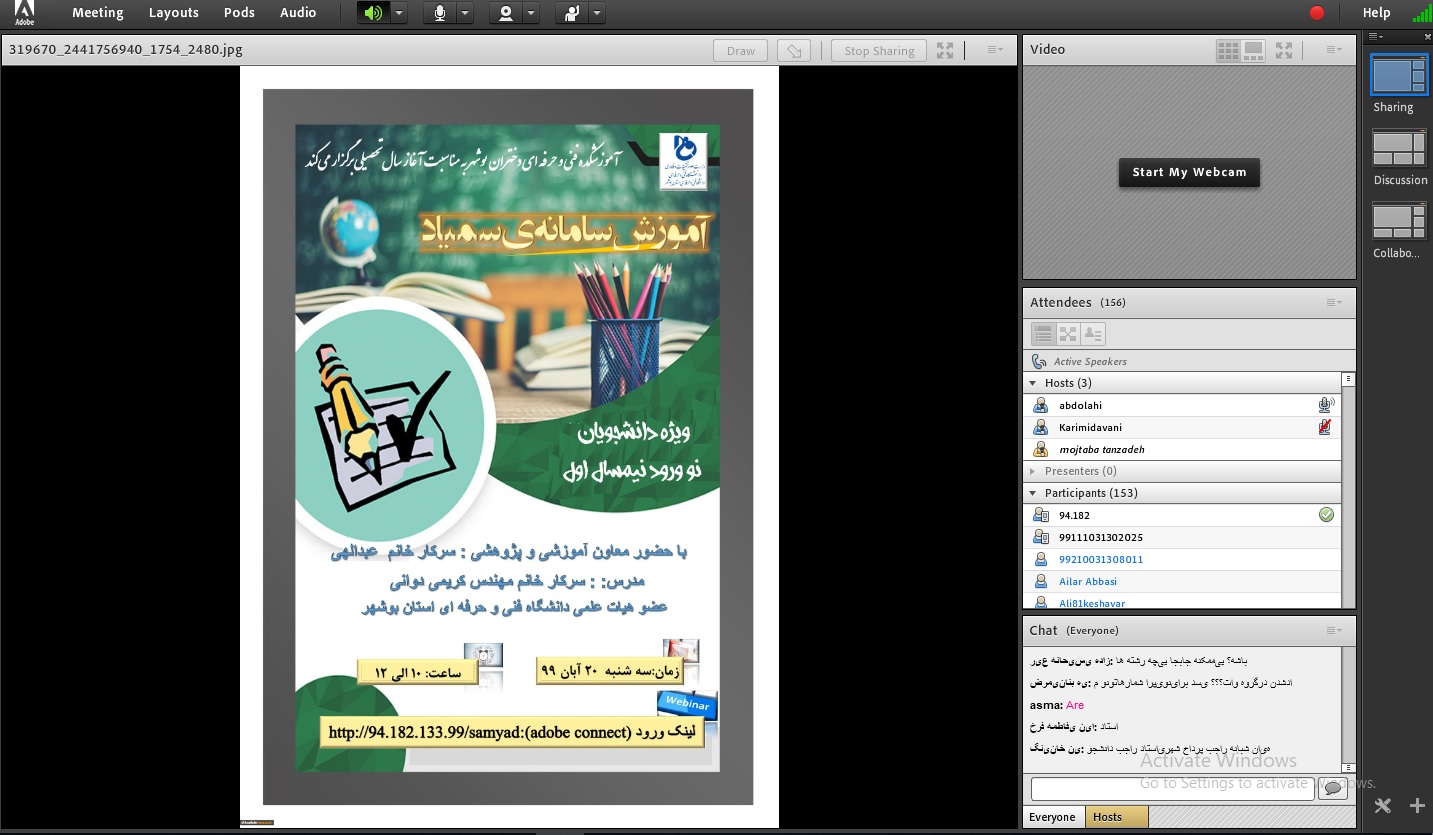This screenshot has height=835, width=1433.
Task: Click Karimidavani's muted microphone icon
Action: 1326,427
